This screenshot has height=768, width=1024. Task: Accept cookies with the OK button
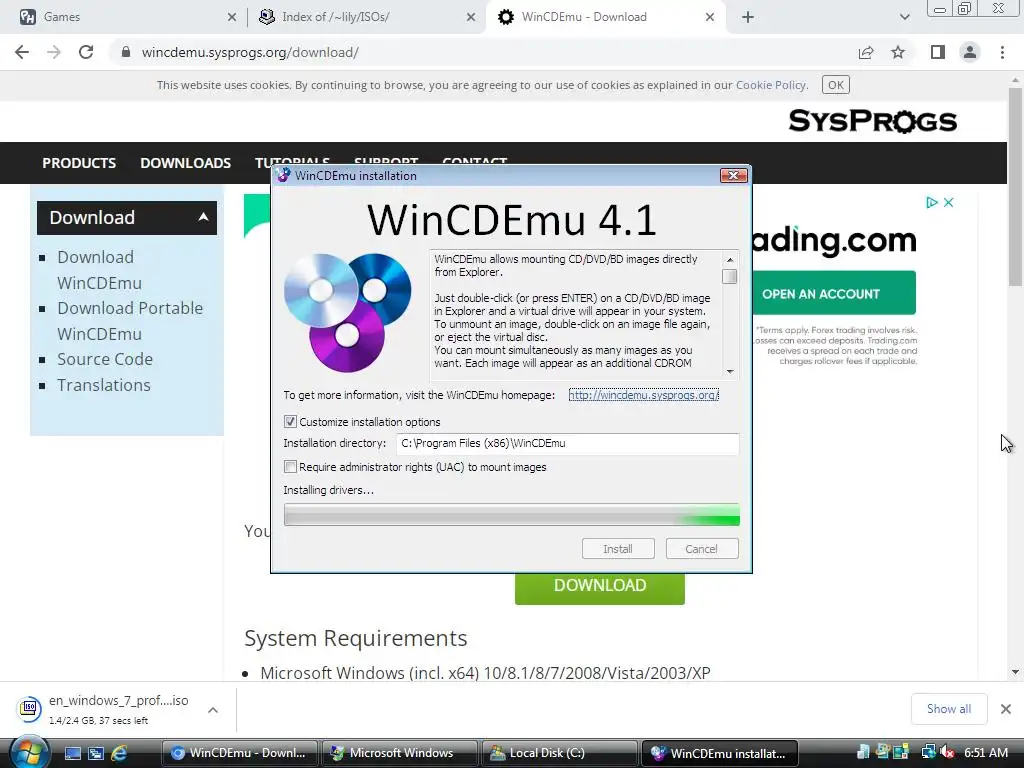(x=835, y=85)
